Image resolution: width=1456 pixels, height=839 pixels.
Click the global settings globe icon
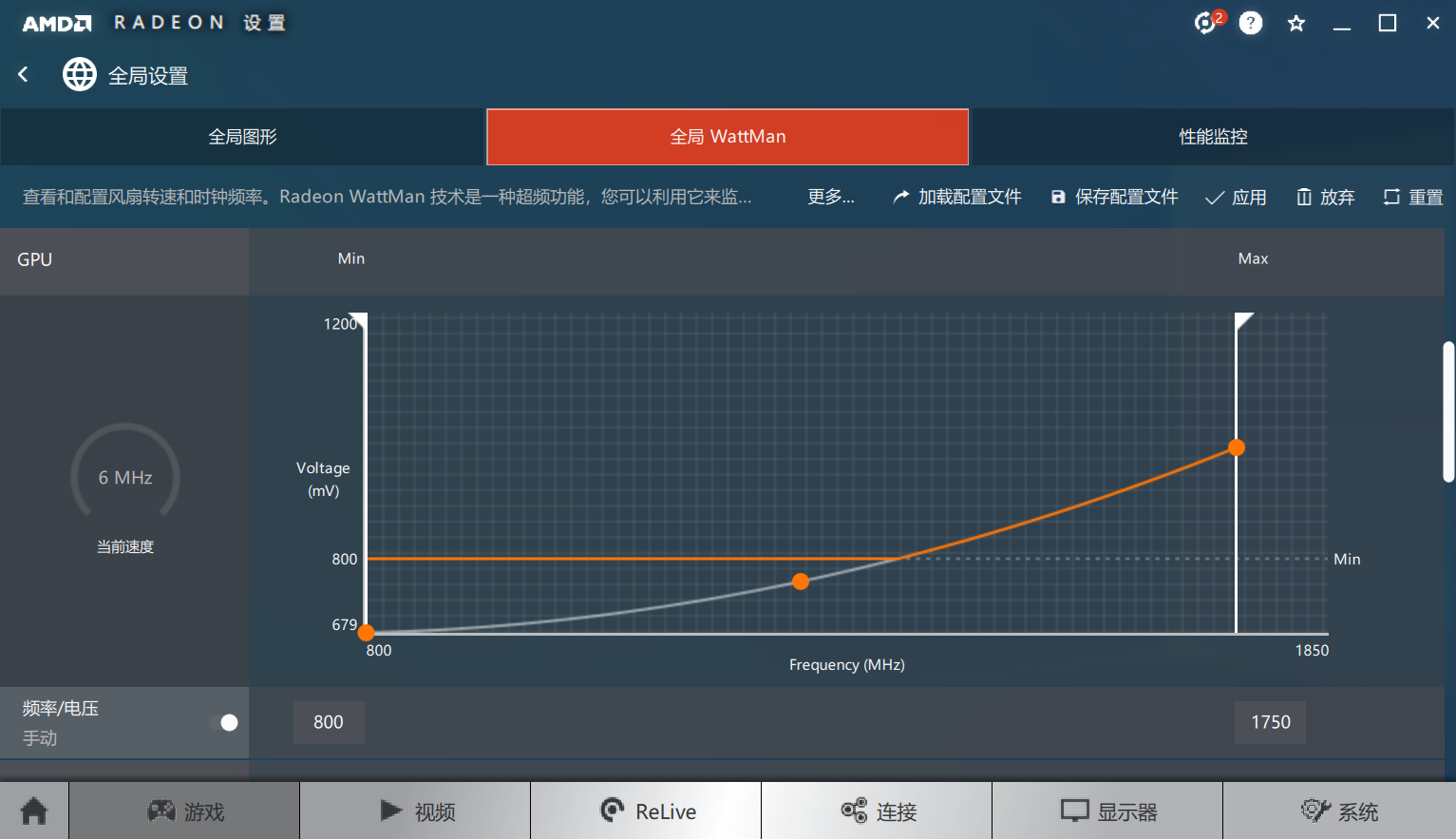coord(80,74)
